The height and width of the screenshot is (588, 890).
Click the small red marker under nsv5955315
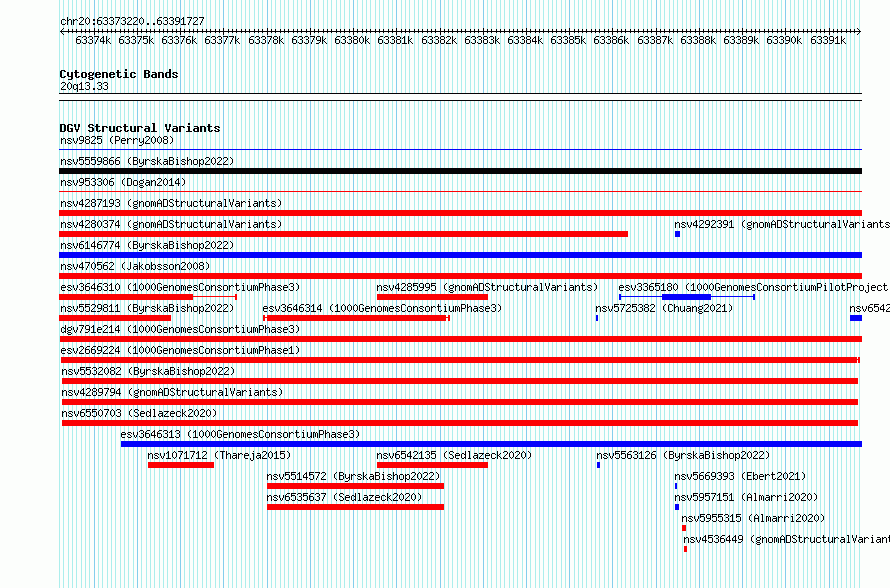pos(684,528)
